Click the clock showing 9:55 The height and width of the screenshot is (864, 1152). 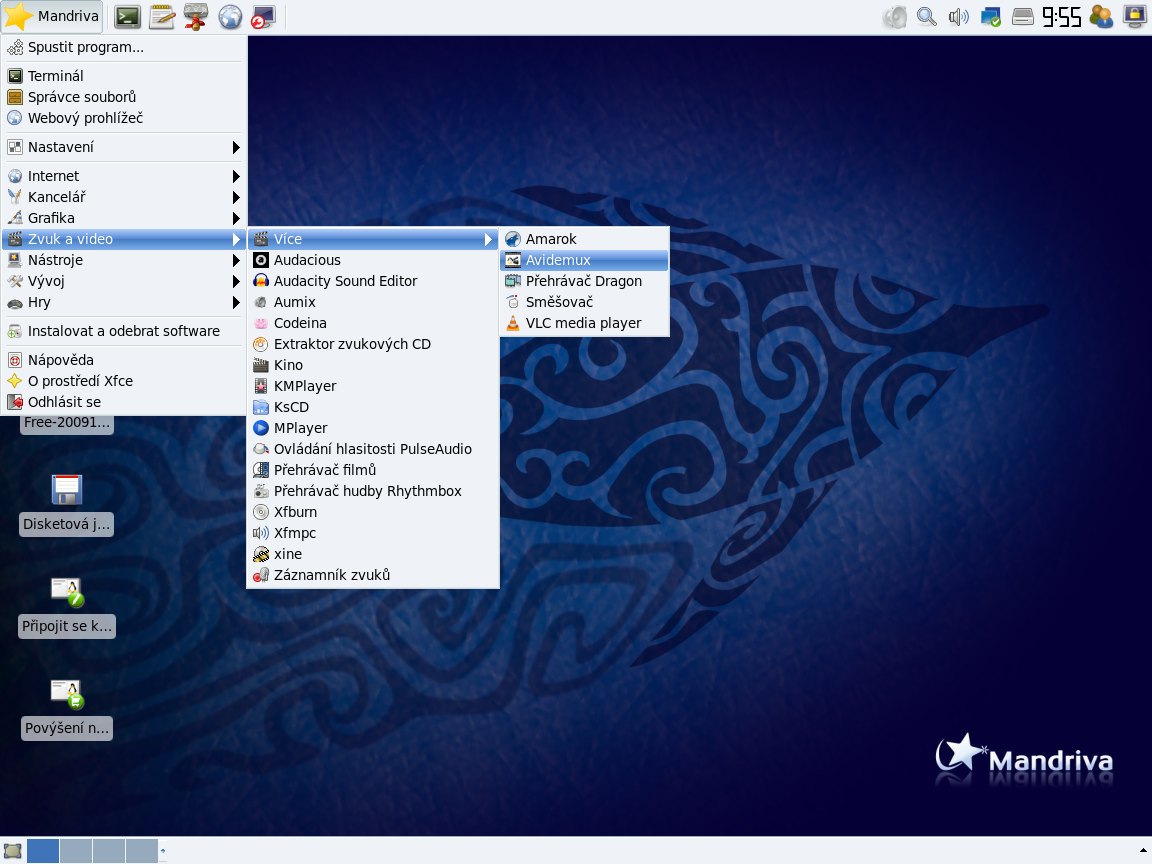[1062, 16]
